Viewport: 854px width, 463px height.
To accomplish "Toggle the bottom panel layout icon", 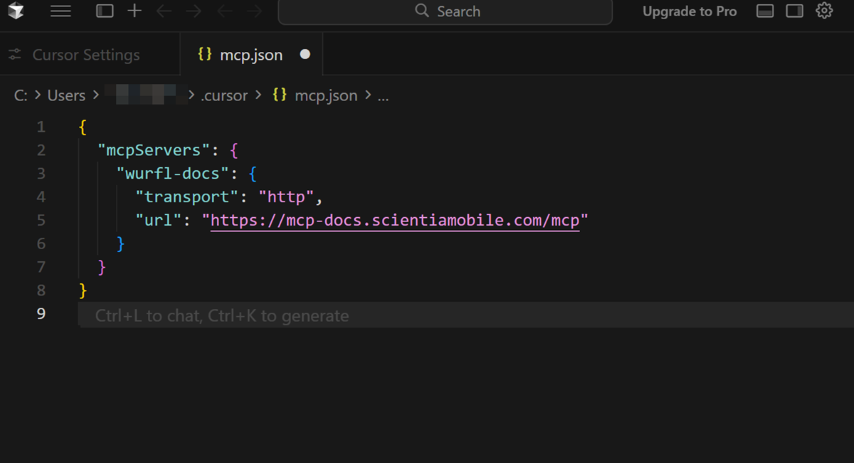I will pyautogui.click(x=765, y=11).
